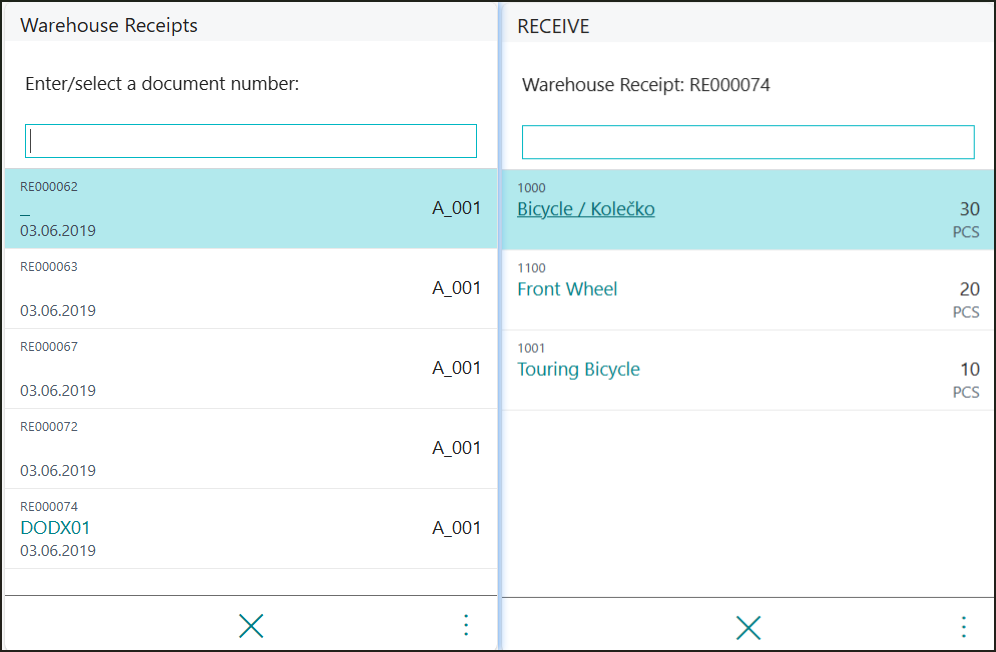Open the three-dot menu in RECEIVE pane
Screen dimensions: 996x652
963,627
